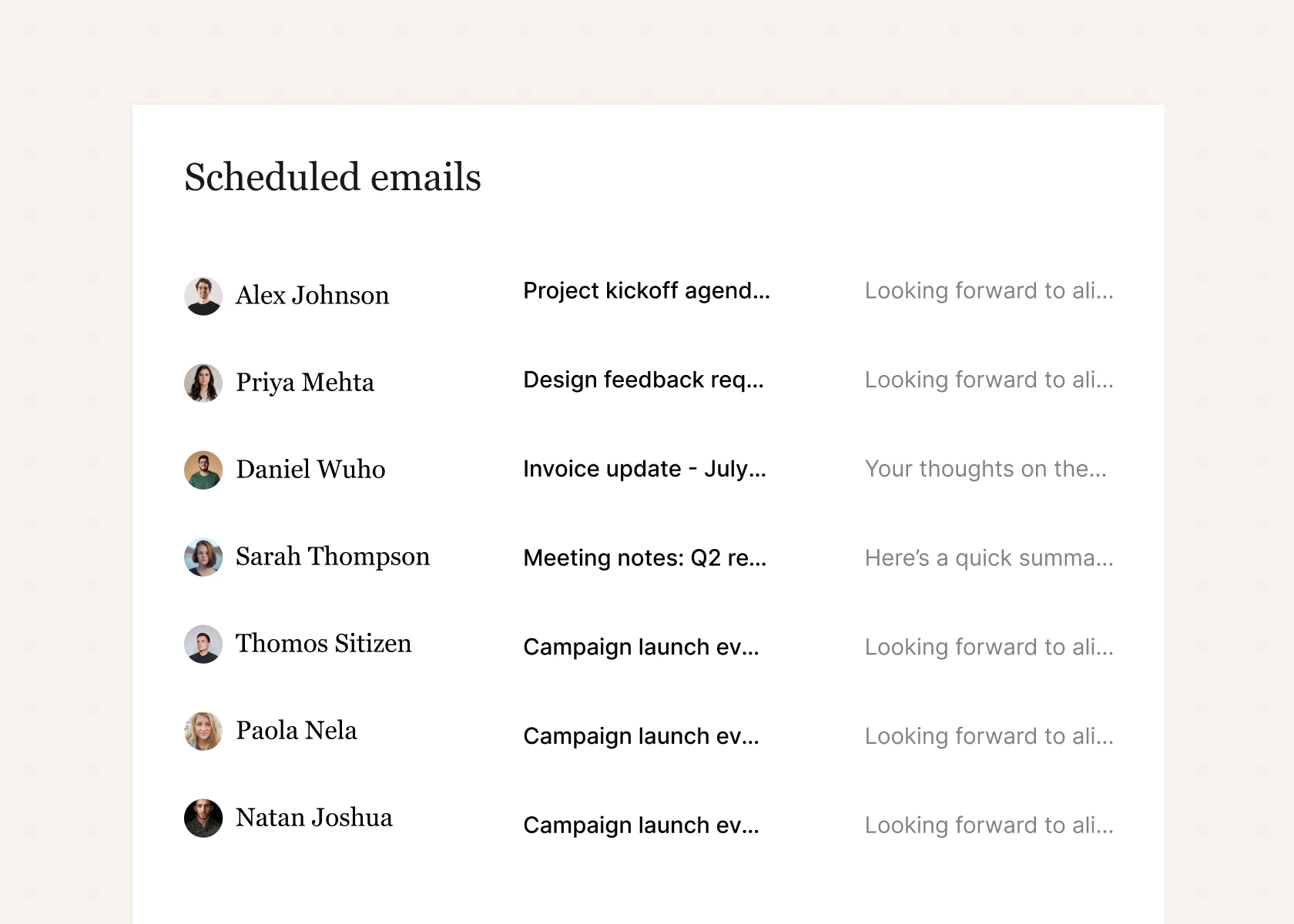This screenshot has width=1294, height=924.
Task: Select the name Priya Mehta
Action: (306, 383)
